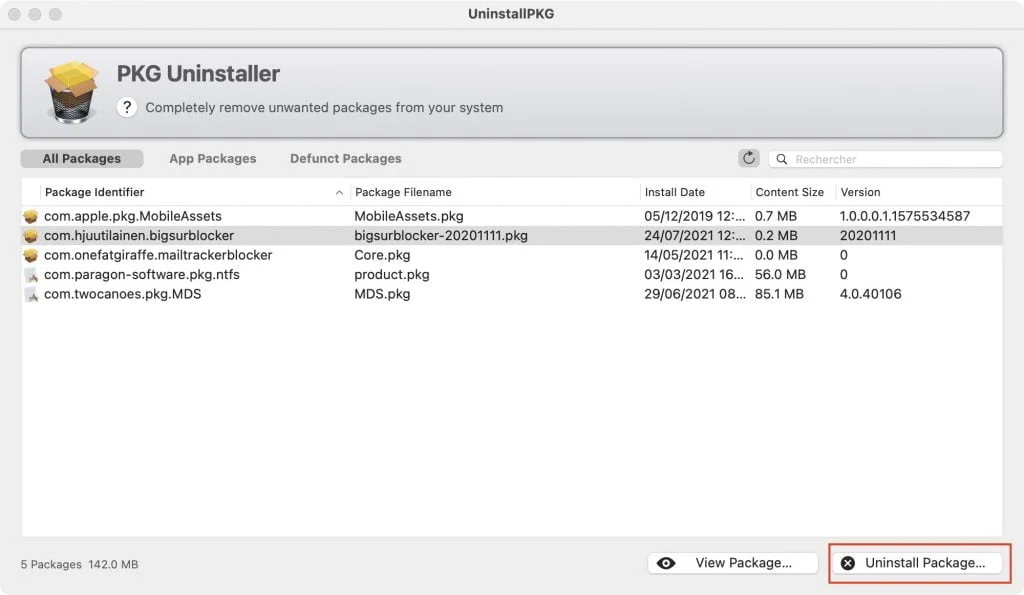The width and height of the screenshot is (1024, 595).
Task: Sort by Package Identifier column header
Action: click(95, 192)
